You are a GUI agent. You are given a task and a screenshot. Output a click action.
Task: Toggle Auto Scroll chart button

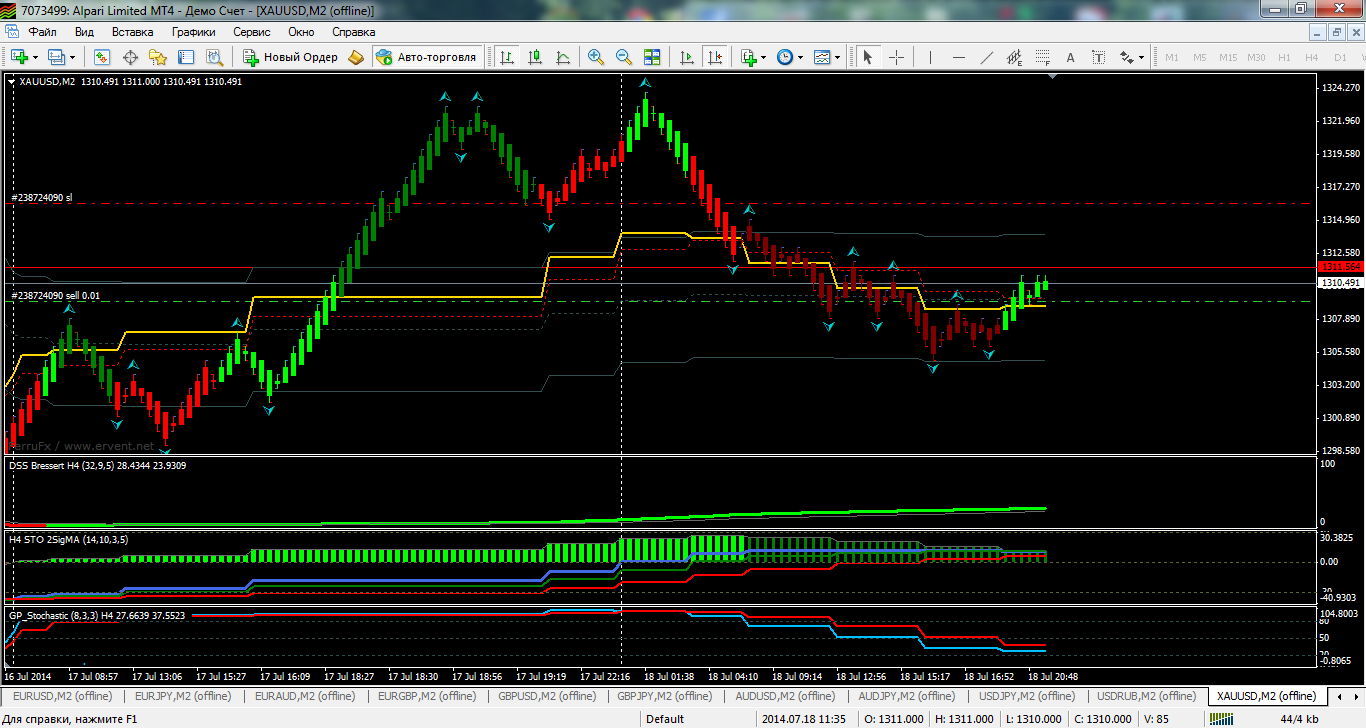686,57
